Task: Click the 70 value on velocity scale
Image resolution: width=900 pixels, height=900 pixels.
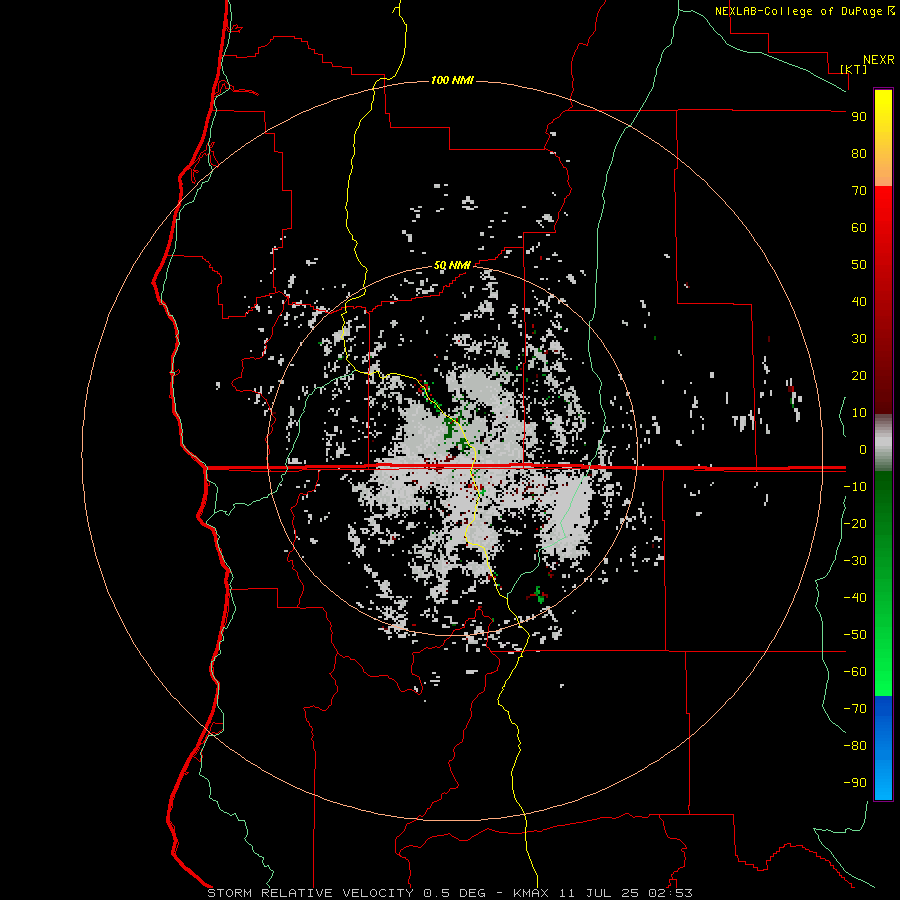Action: 859,191
